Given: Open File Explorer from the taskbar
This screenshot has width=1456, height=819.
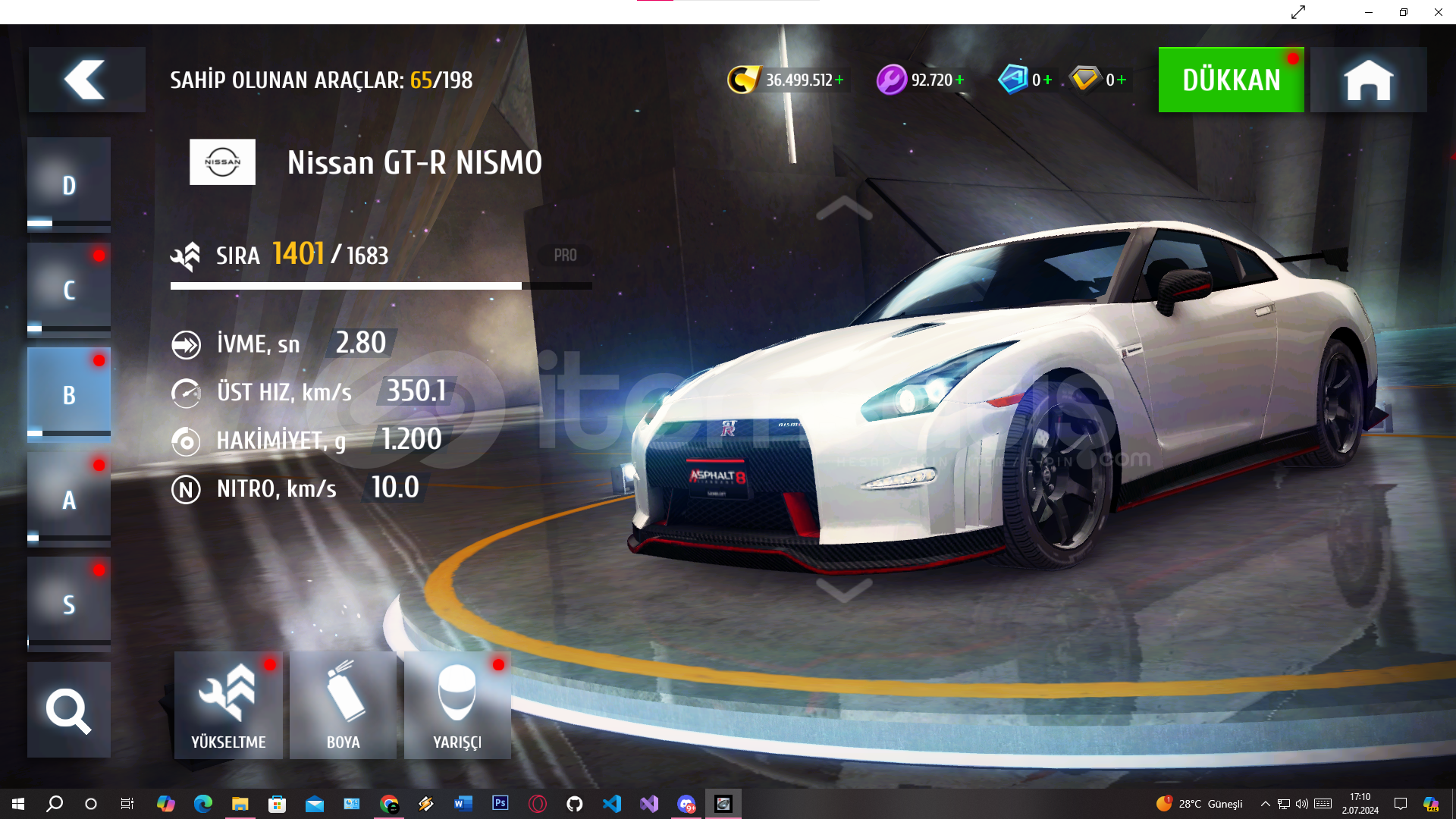Looking at the screenshot, I should click(240, 804).
